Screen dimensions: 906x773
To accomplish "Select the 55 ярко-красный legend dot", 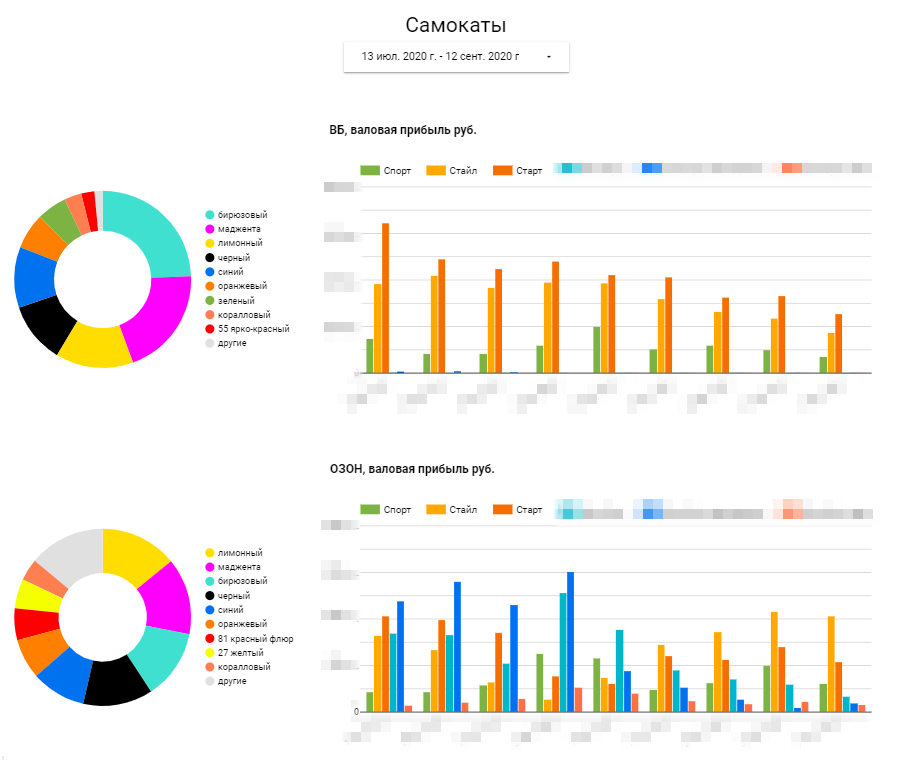I will (x=210, y=329).
